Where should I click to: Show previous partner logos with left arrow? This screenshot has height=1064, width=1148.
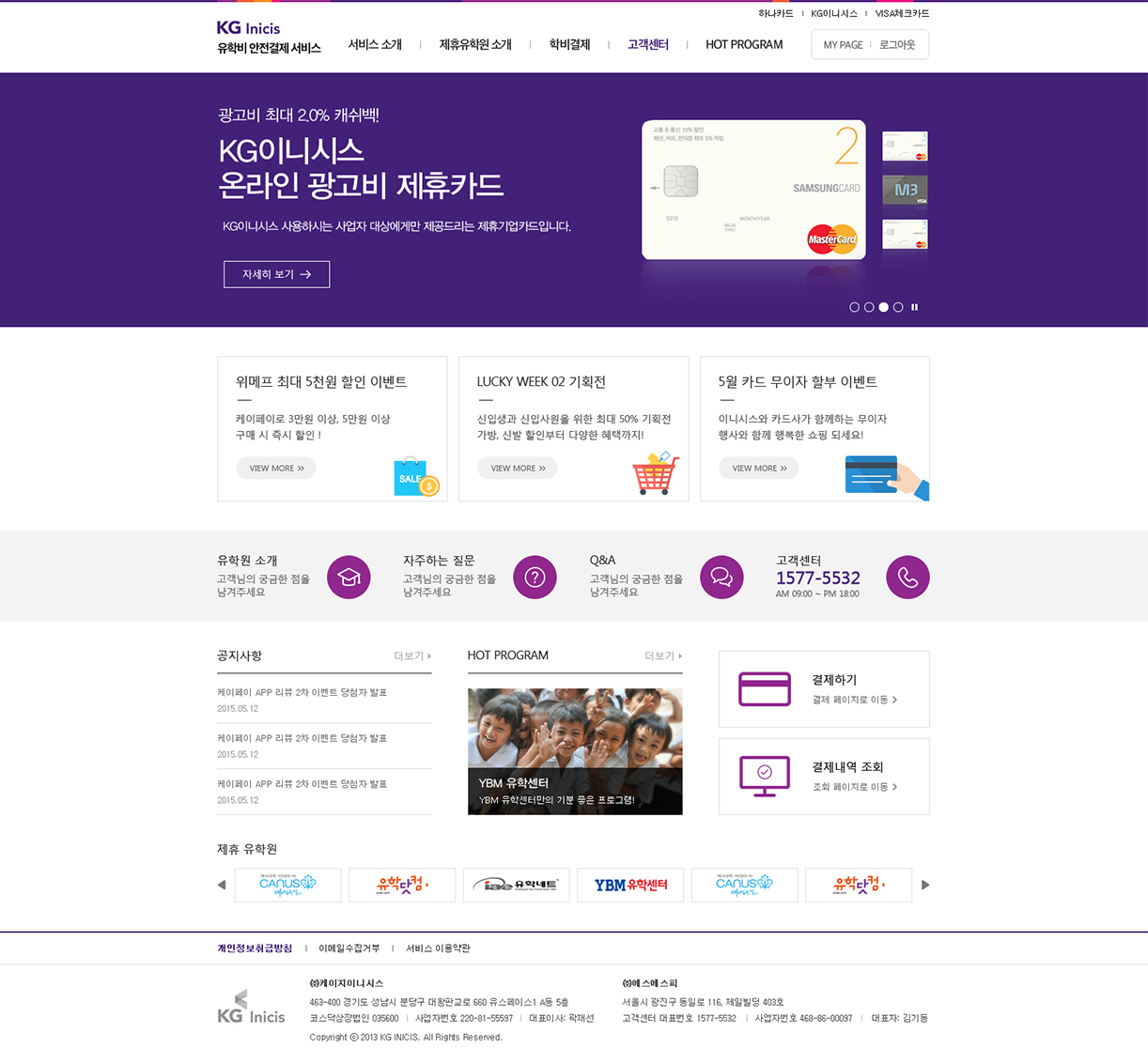click(x=222, y=885)
